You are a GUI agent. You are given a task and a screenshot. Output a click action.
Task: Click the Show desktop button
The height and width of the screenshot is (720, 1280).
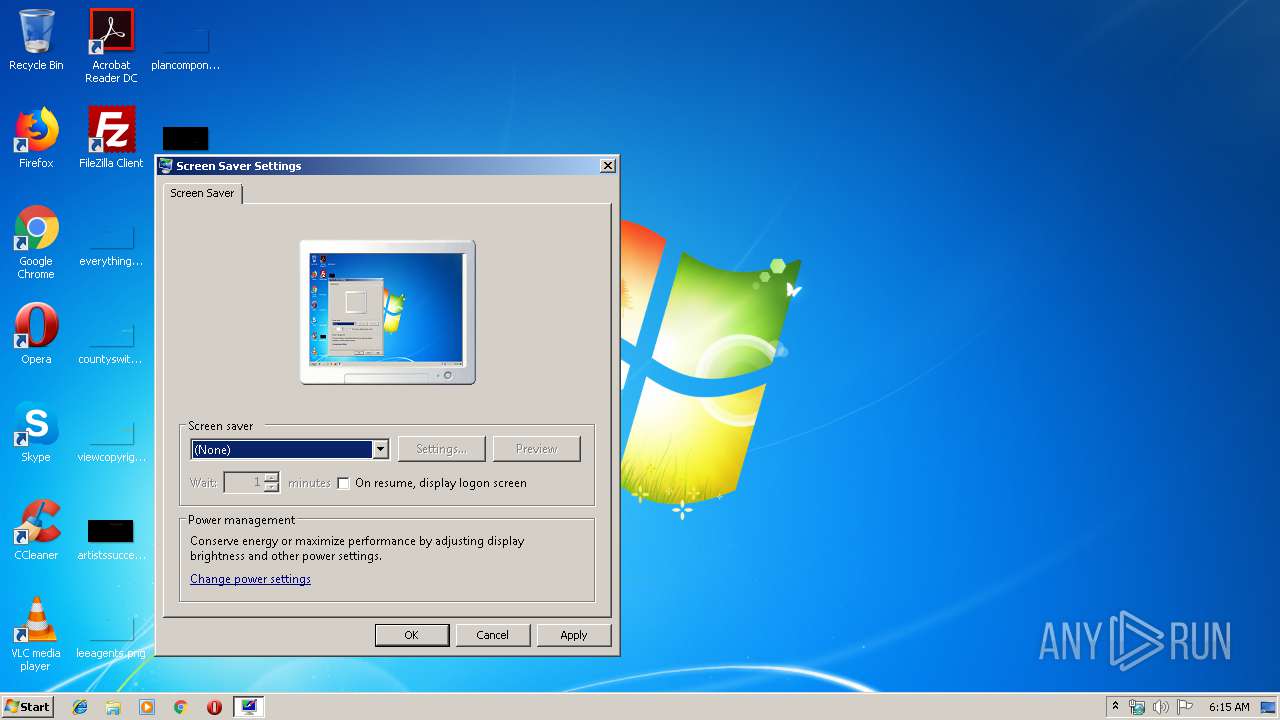(x=1268, y=707)
